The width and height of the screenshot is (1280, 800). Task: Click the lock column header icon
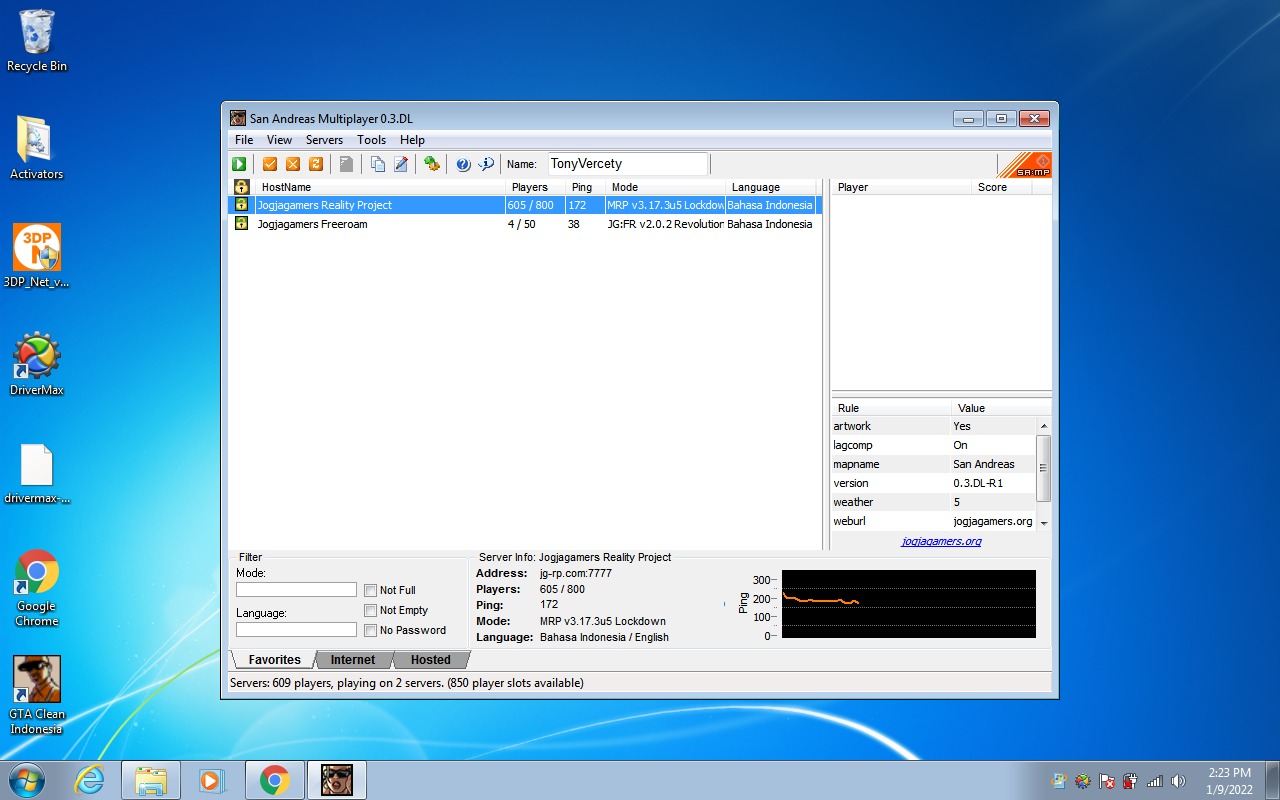[x=241, y=187]
